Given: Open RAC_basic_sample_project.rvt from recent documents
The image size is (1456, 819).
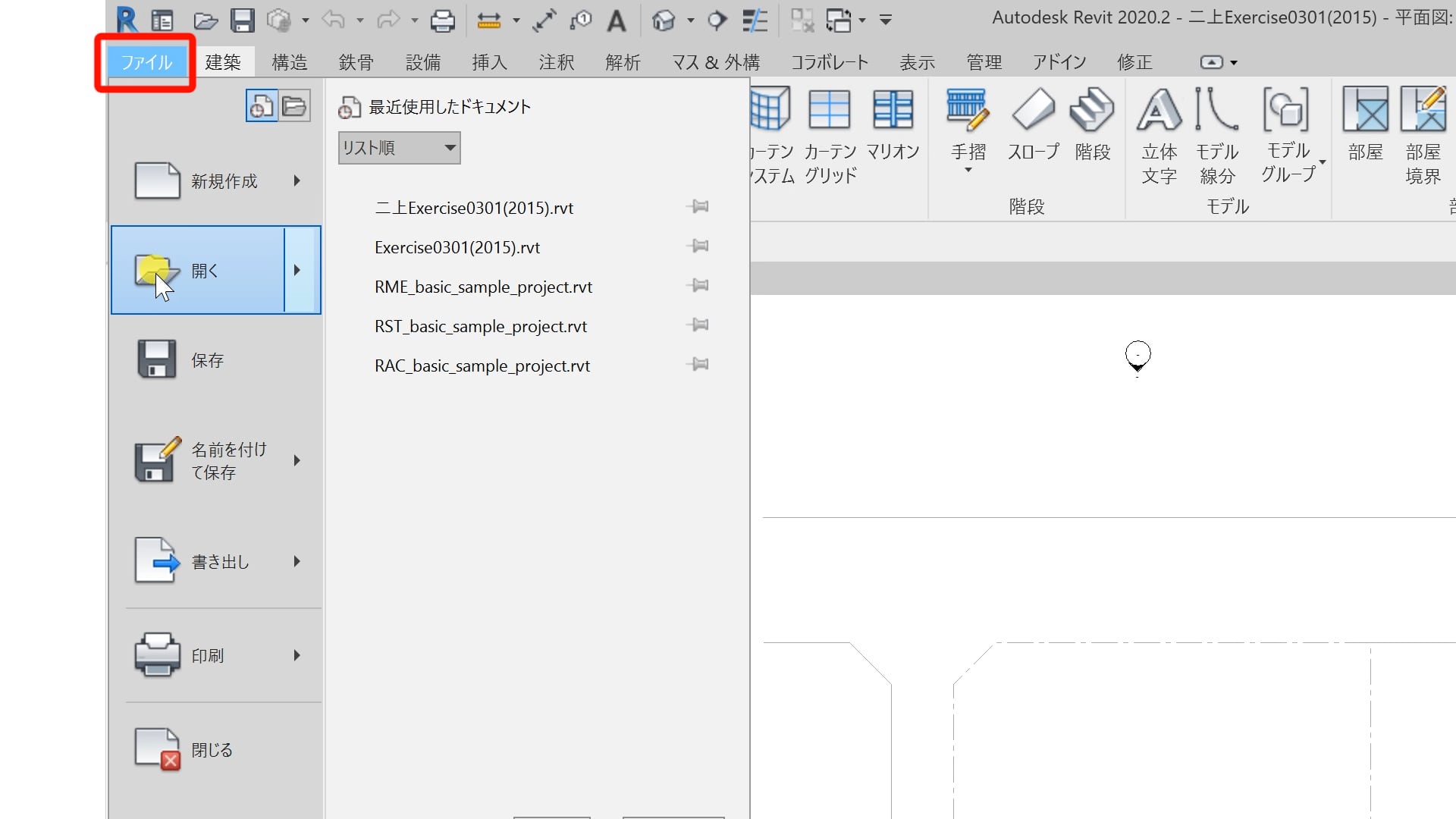Looking at the screenshot, I should [482, 366].
